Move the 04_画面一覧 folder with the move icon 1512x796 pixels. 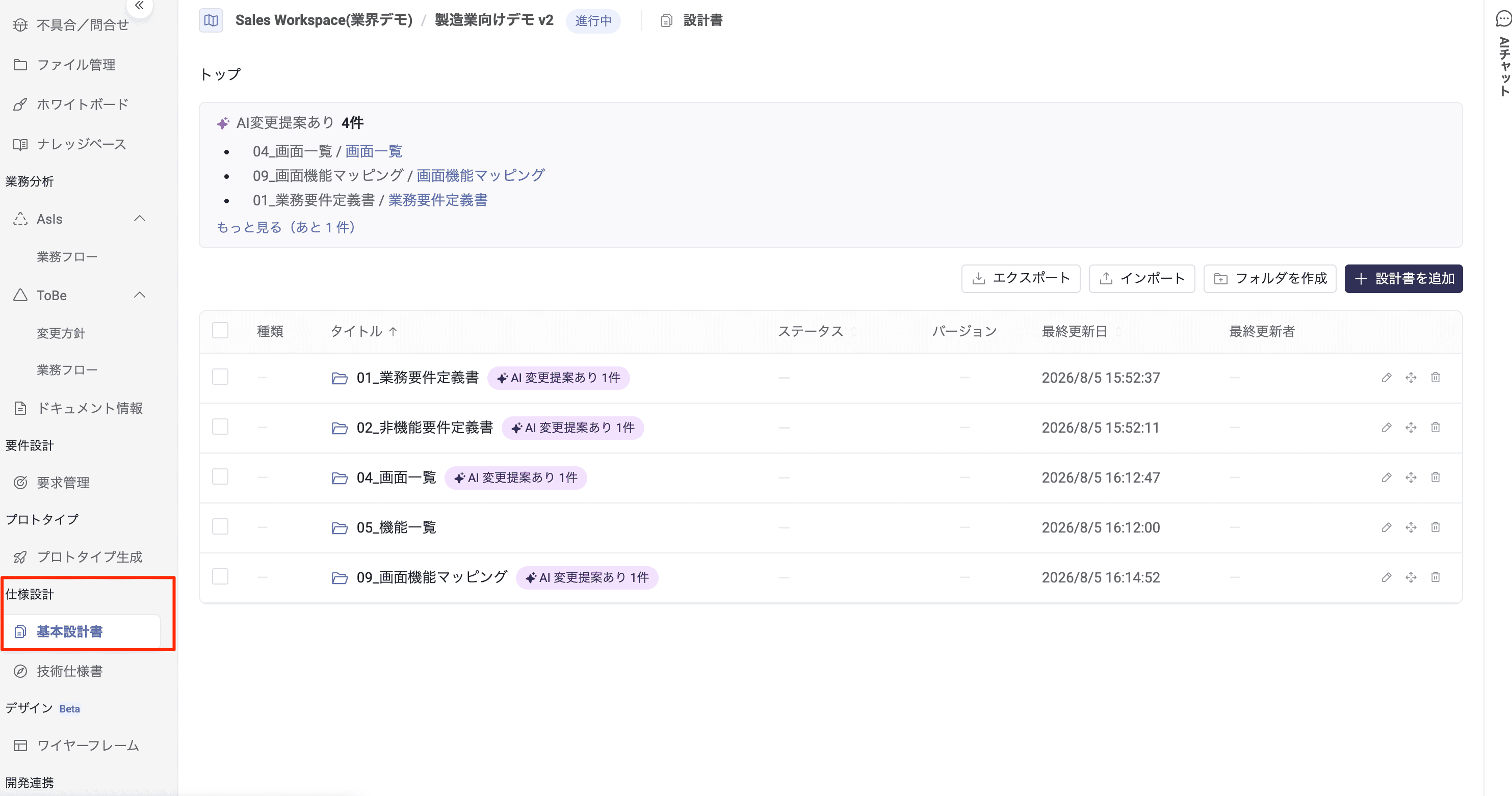1411,477
